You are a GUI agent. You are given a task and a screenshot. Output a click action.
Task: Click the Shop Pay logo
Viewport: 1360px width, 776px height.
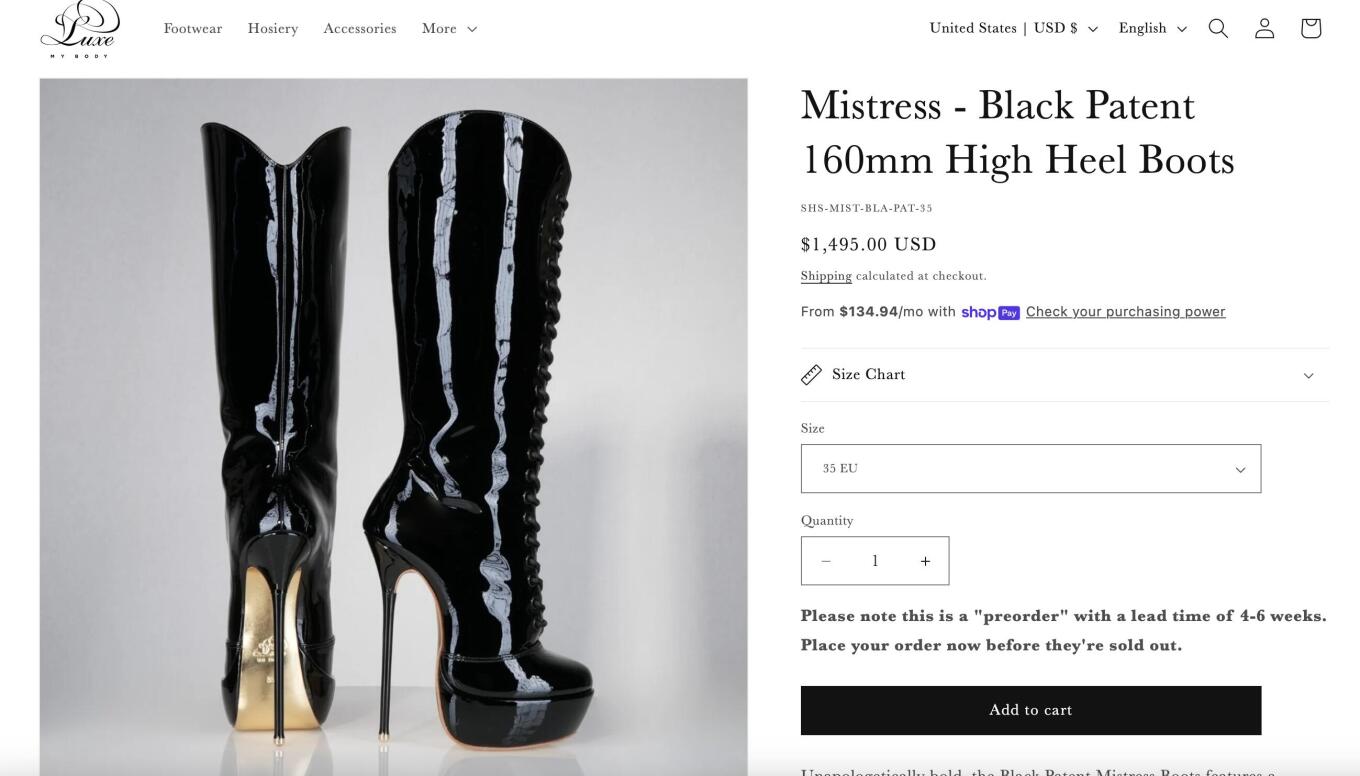tap(990, 312)
